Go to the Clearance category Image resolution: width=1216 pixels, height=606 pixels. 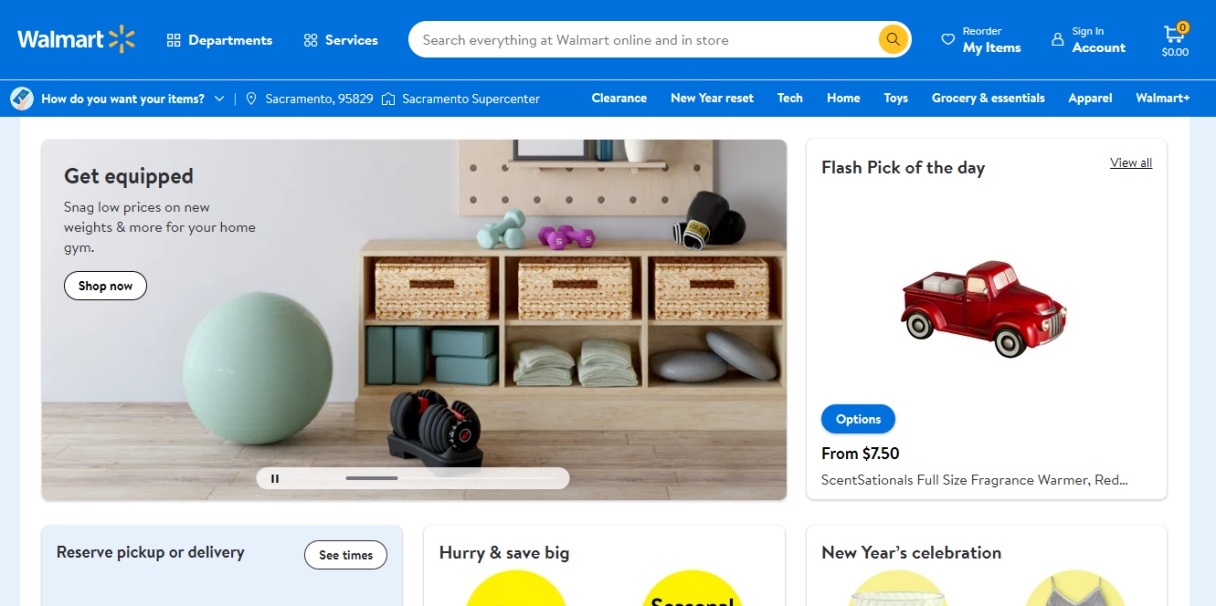619,98
